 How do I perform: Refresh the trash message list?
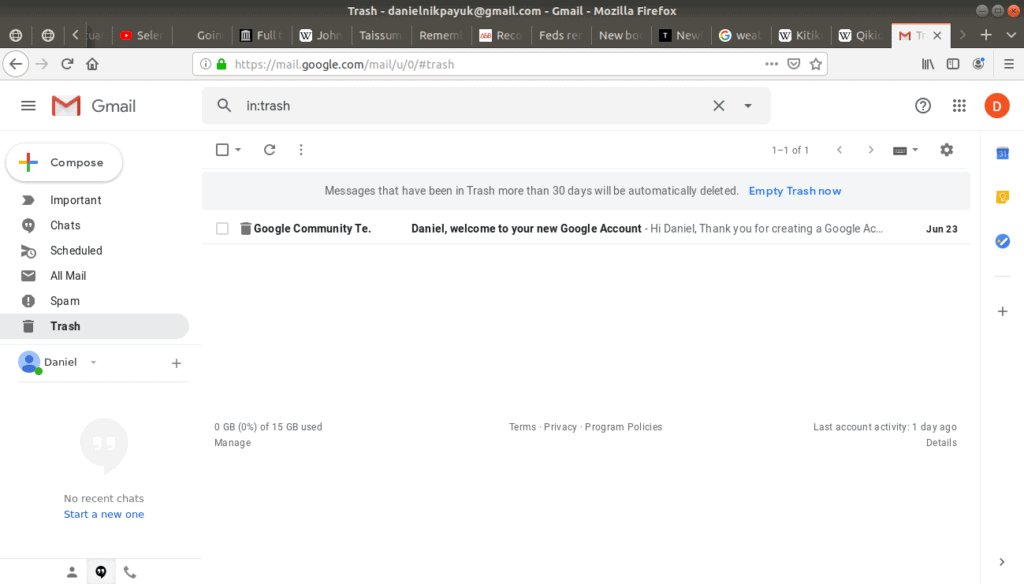[269, 150]
